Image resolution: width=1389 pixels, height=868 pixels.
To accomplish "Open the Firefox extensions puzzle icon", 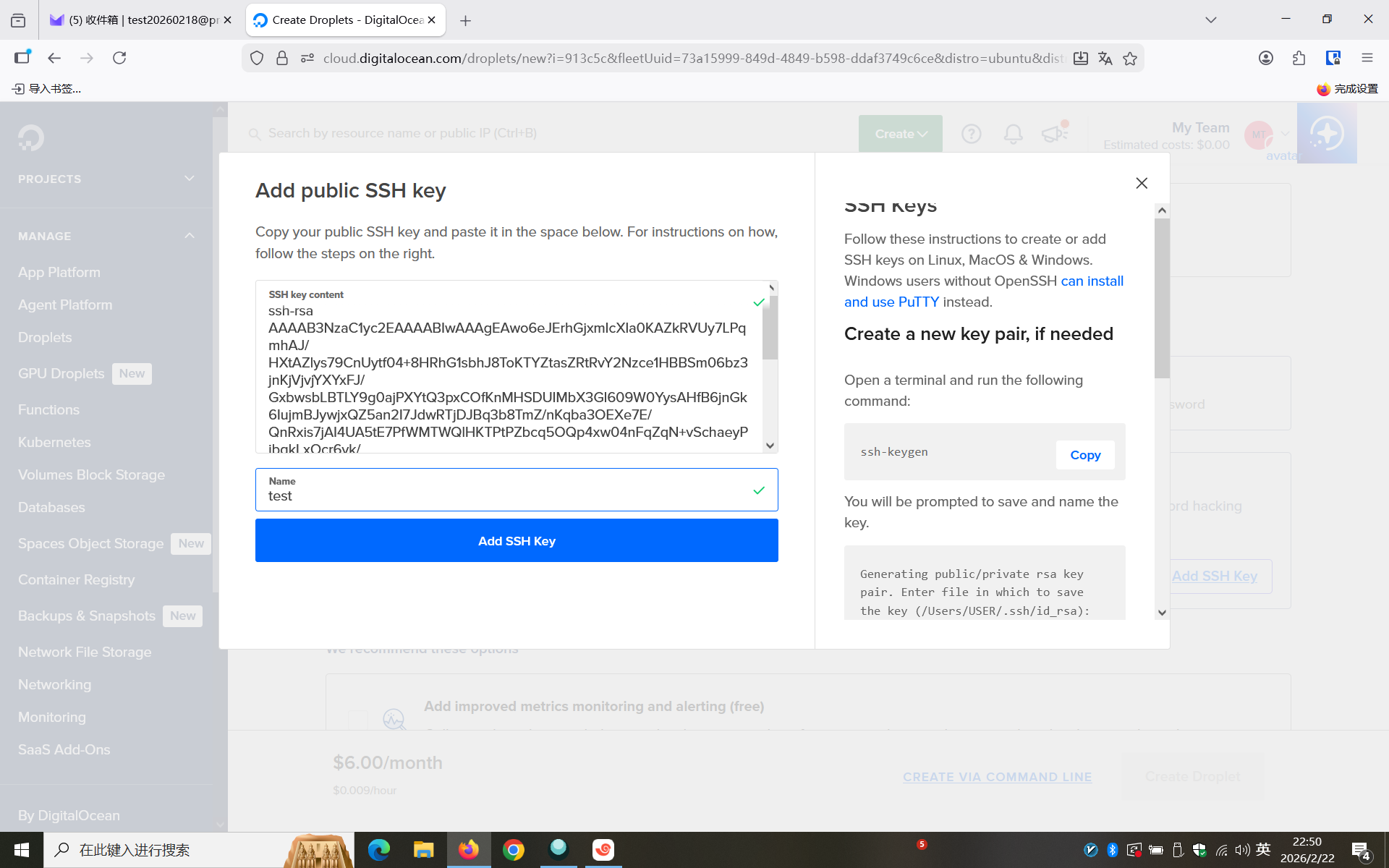I will [x=1299, y=59].
